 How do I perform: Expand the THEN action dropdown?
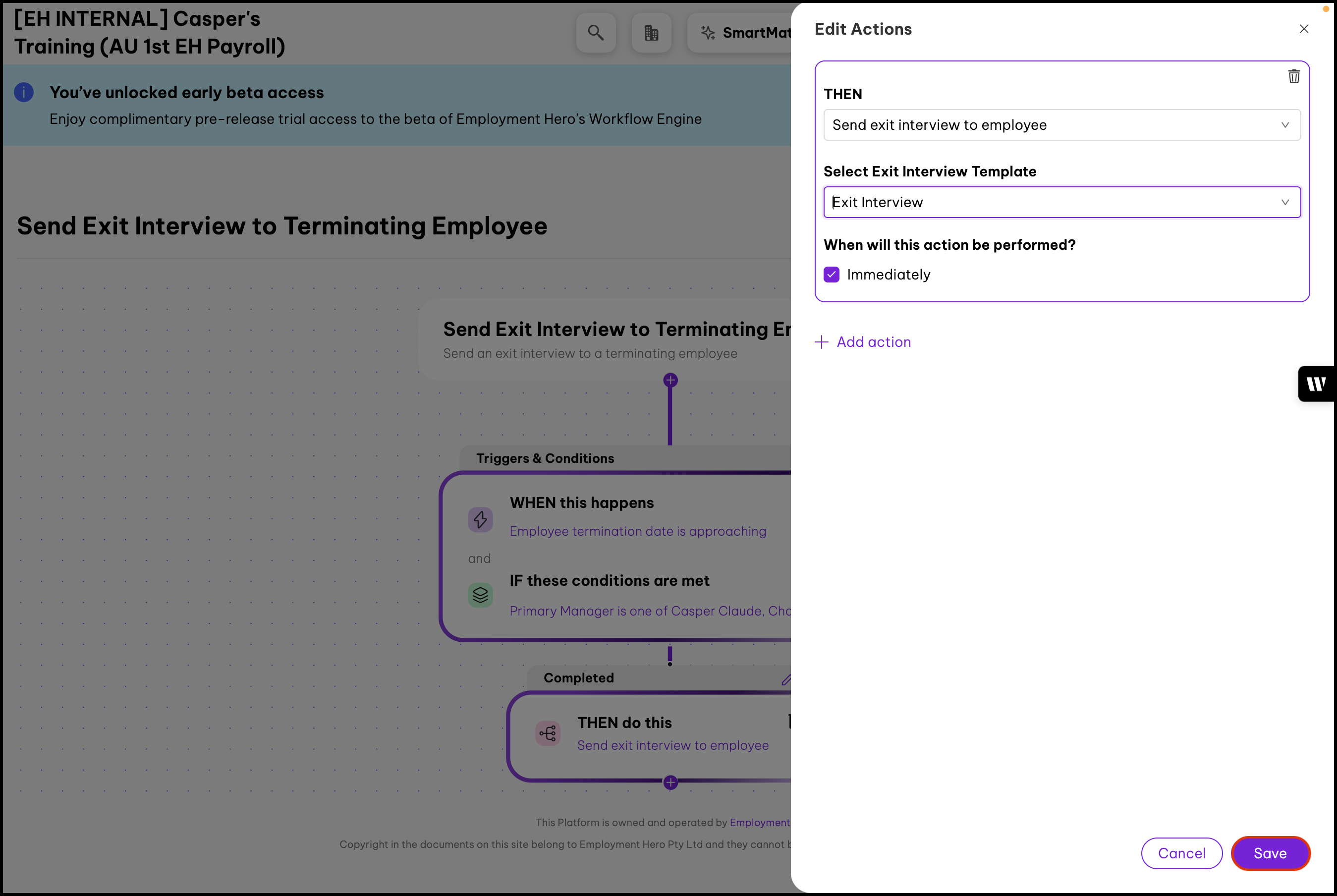click(x=1061, y=125)
